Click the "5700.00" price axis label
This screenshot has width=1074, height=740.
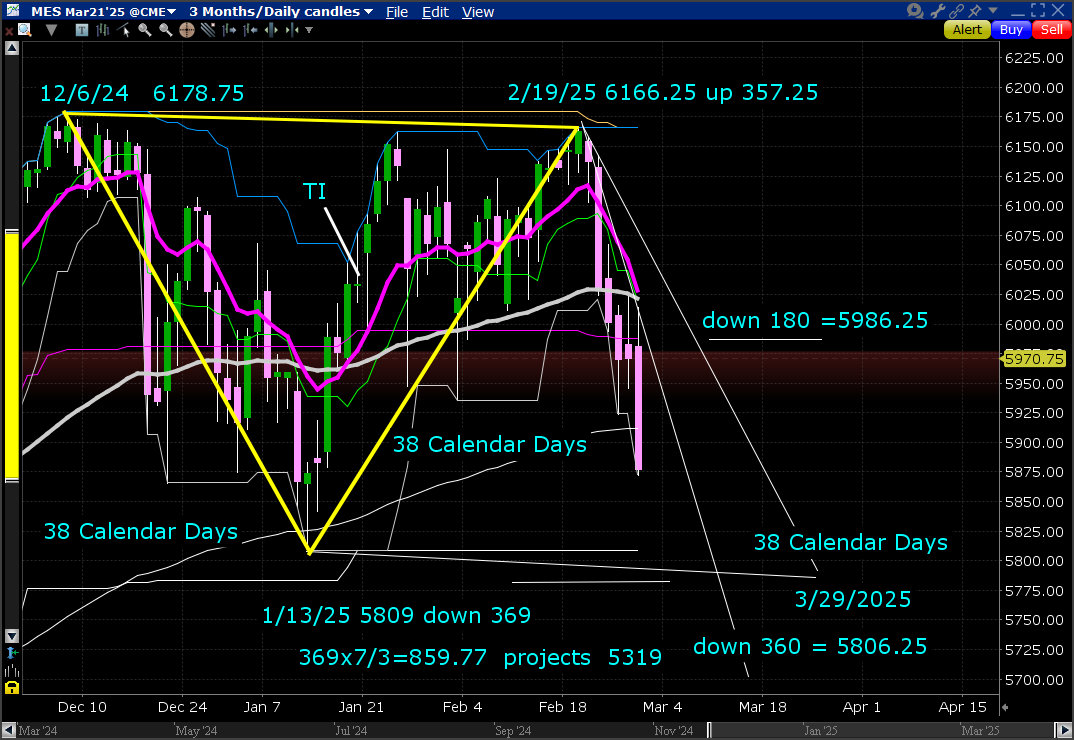pyautogui.click(x=1034, y=680)
